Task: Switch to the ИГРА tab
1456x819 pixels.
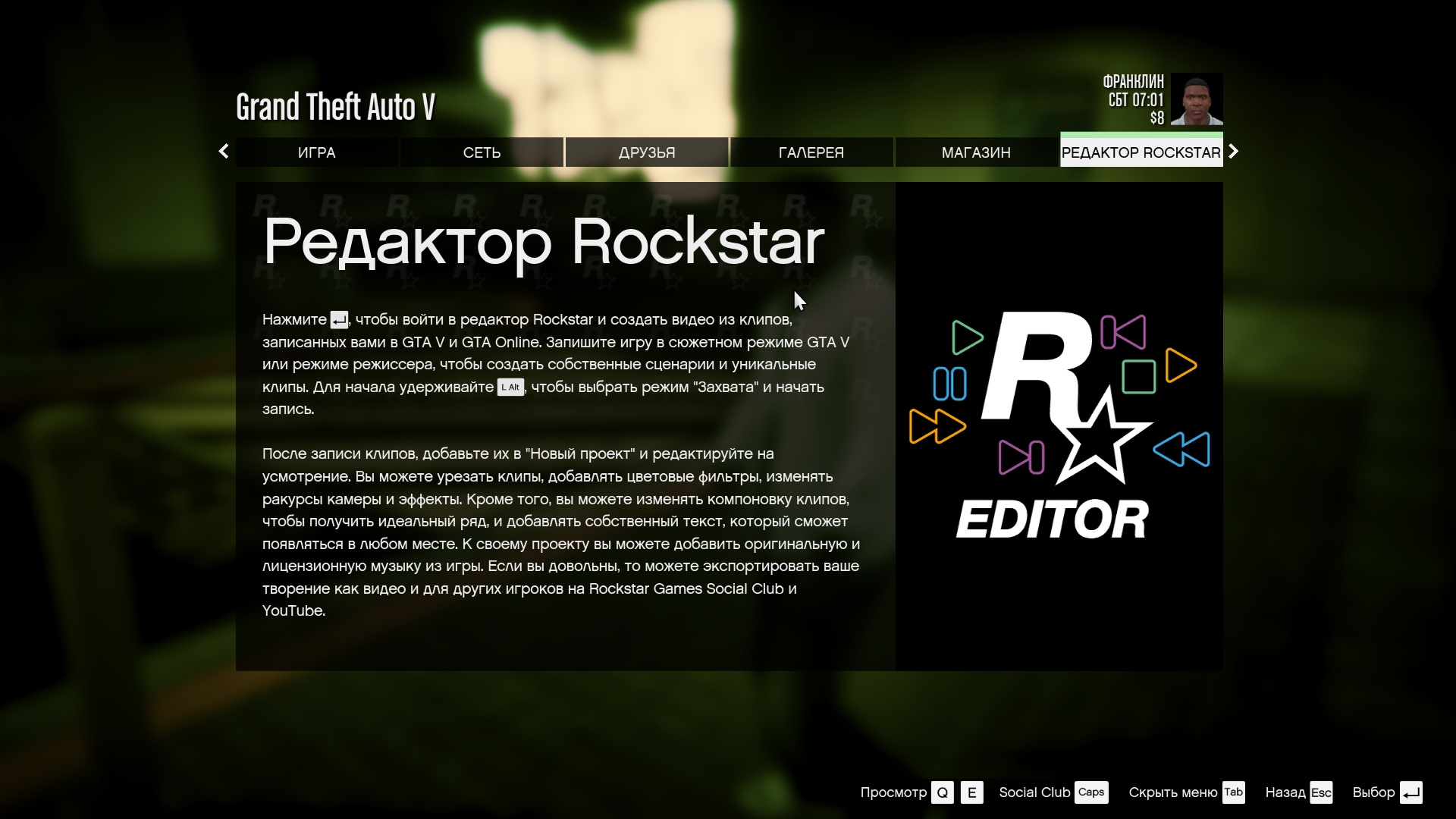Action: [x=317, y=152]
